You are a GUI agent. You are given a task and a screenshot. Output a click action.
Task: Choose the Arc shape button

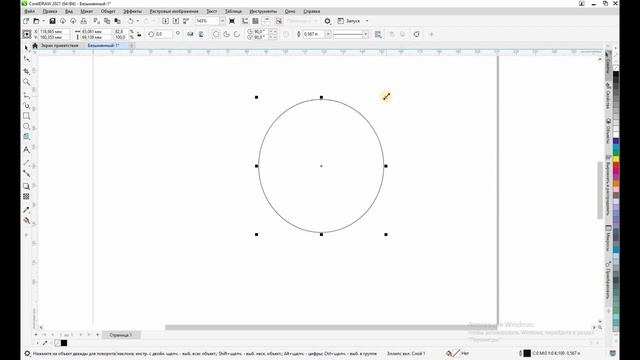coord(237,34)
